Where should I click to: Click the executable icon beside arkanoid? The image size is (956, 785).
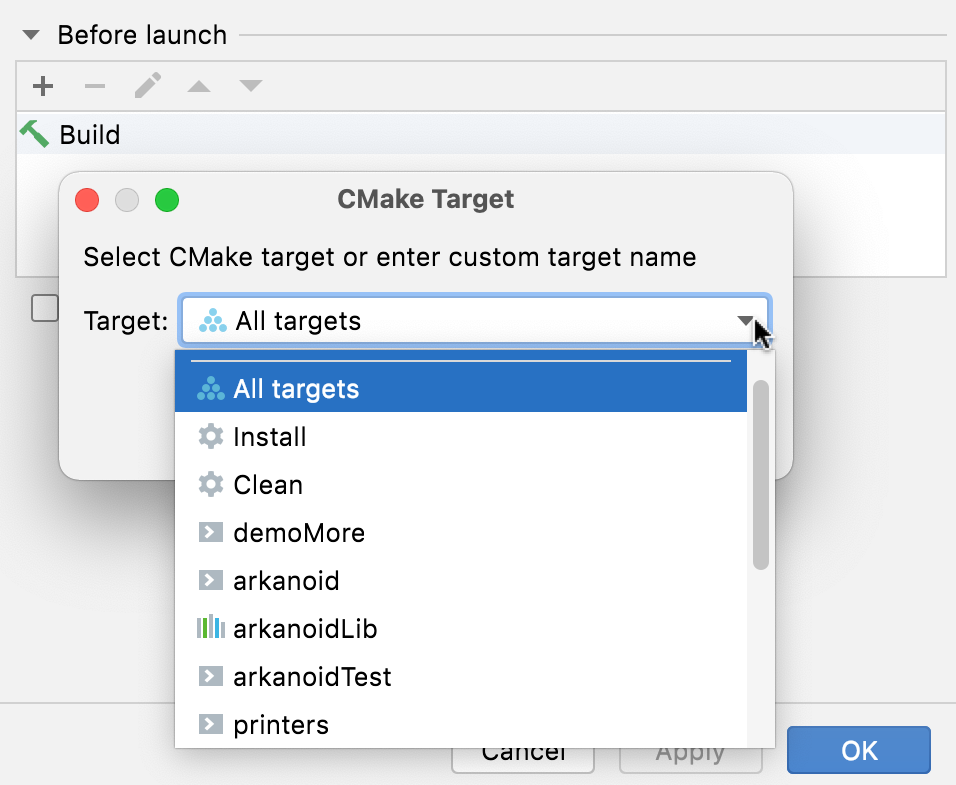pyautogui.click(x=210, y=580)
